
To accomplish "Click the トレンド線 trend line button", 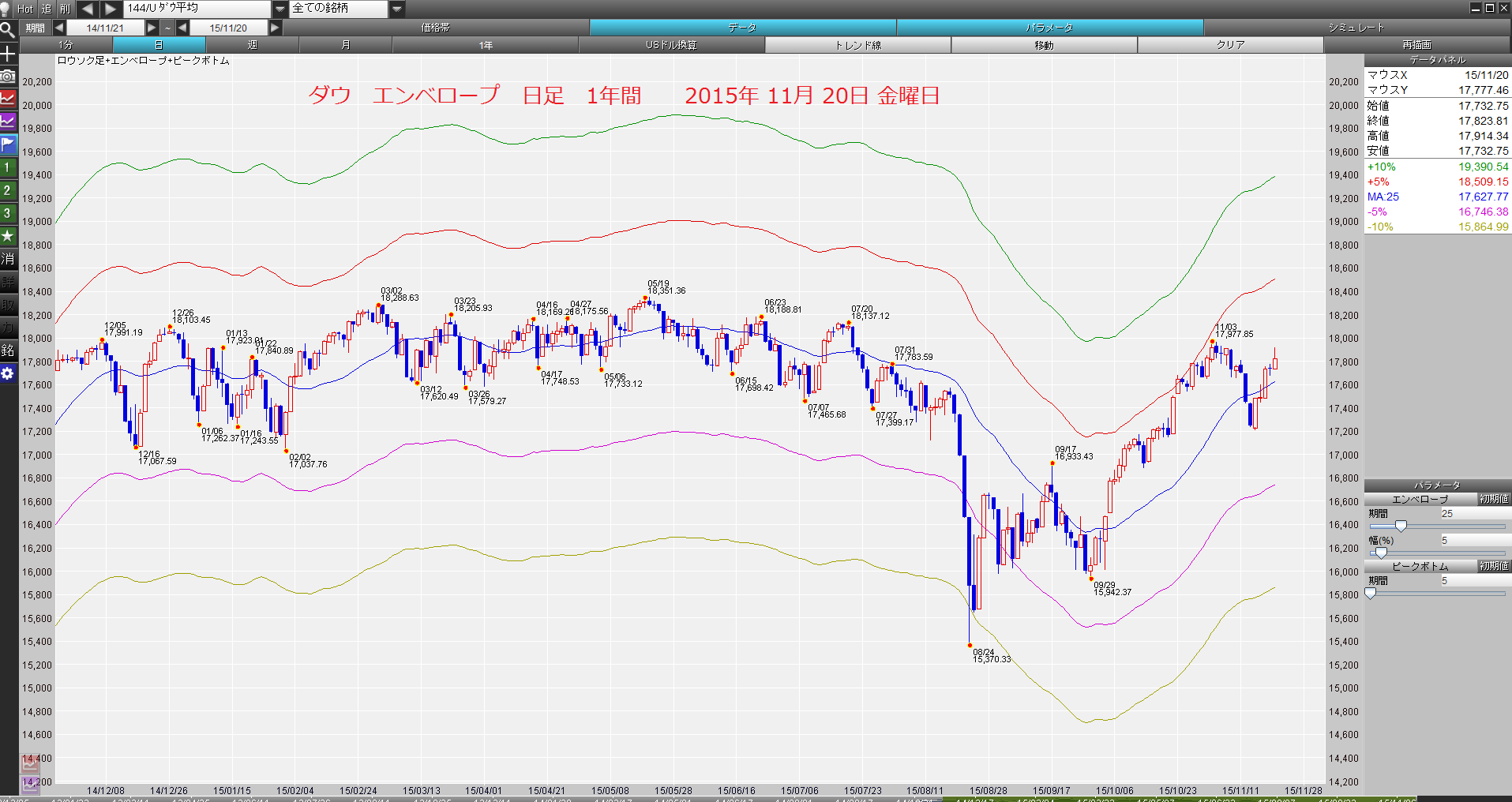I will [858, 45].
